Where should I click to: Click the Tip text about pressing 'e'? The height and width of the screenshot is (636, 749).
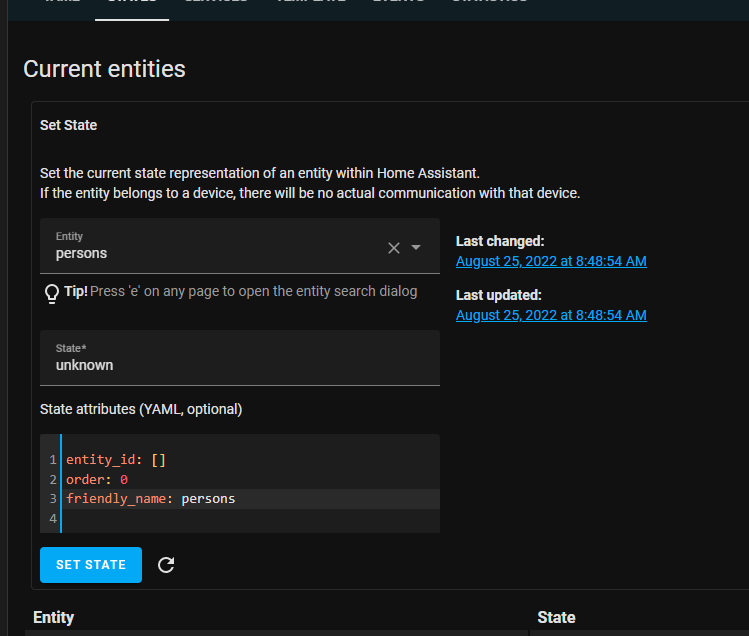pyautogui.click(x=253, y=292)
